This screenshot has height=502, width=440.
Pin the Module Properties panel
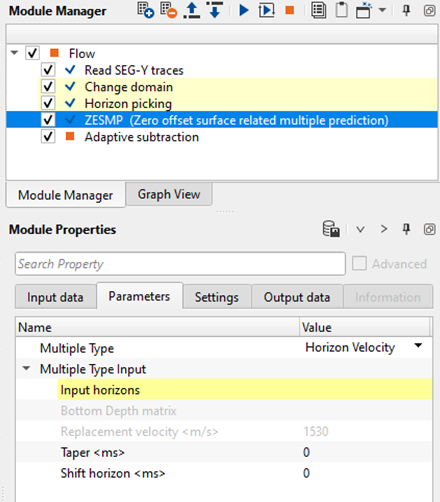coord(406,229)
